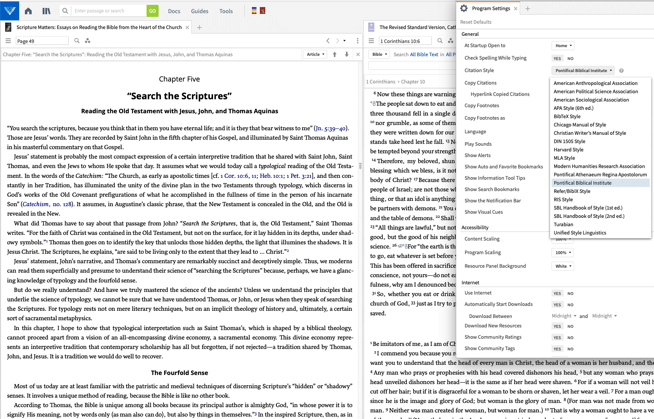Screen dimensions: 654x419
Task: Click the 1 Corinthians 10:6 reference box
Action: [405, 41]
